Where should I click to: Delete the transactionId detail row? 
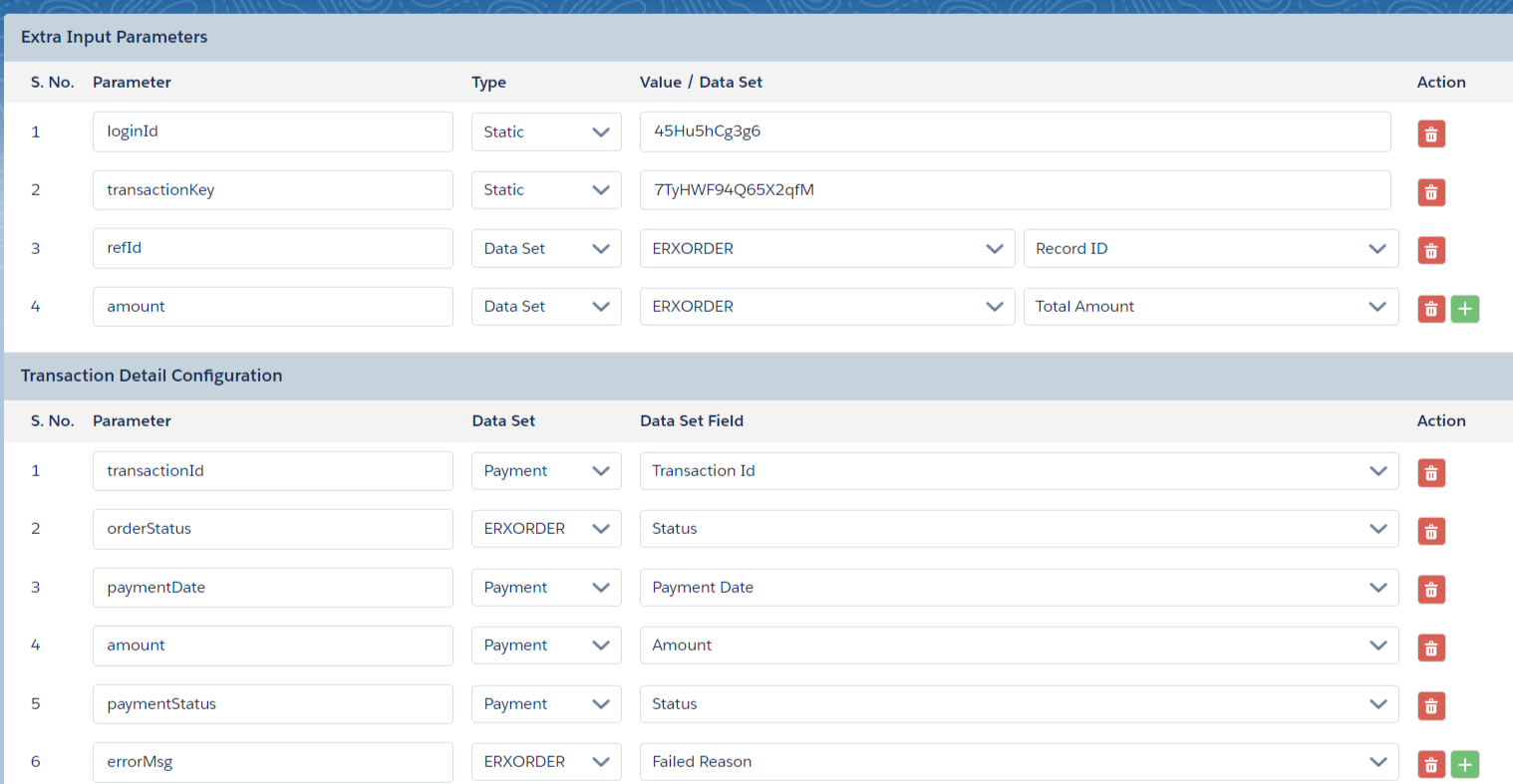pyautogui.click(x=1431, y=472)
